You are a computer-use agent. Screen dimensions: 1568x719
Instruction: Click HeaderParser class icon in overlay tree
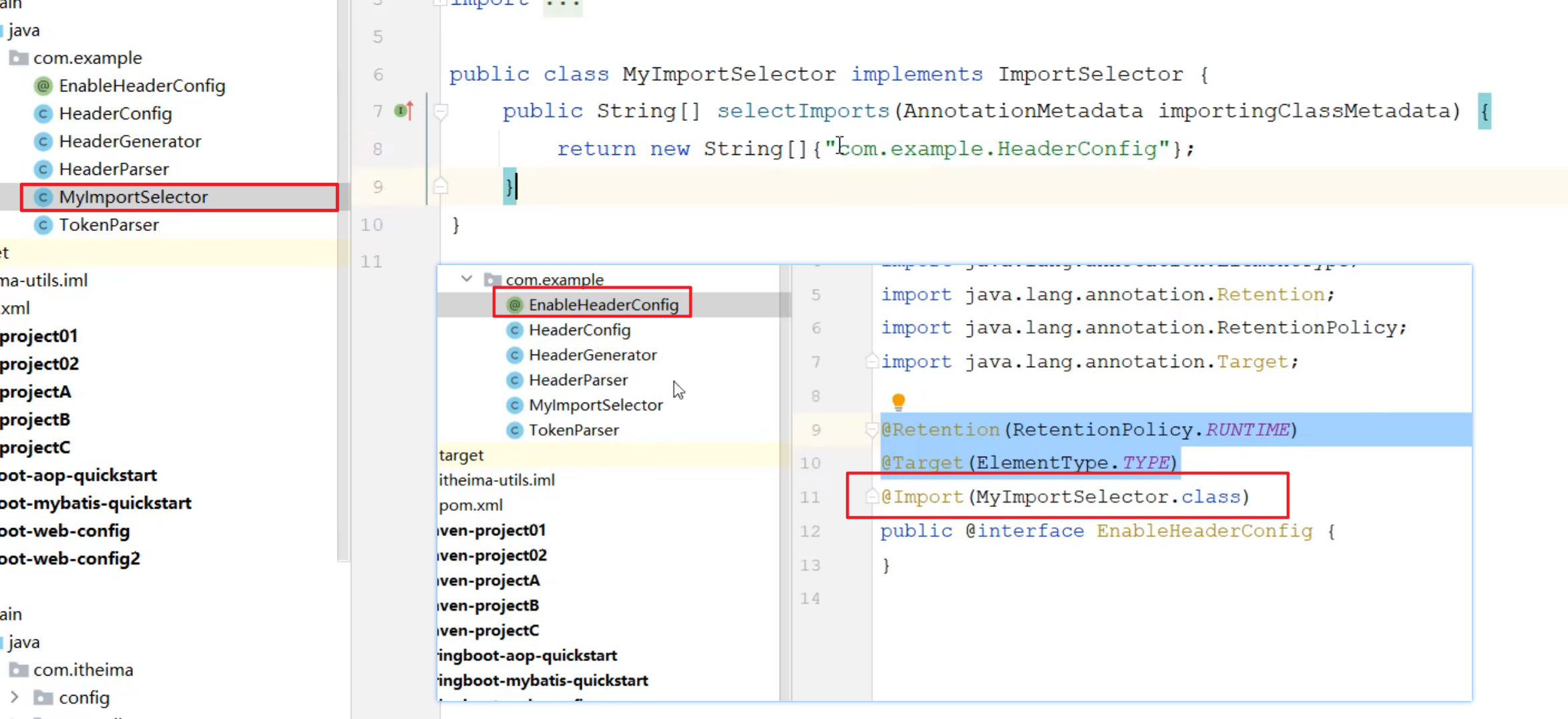(514, 381)
